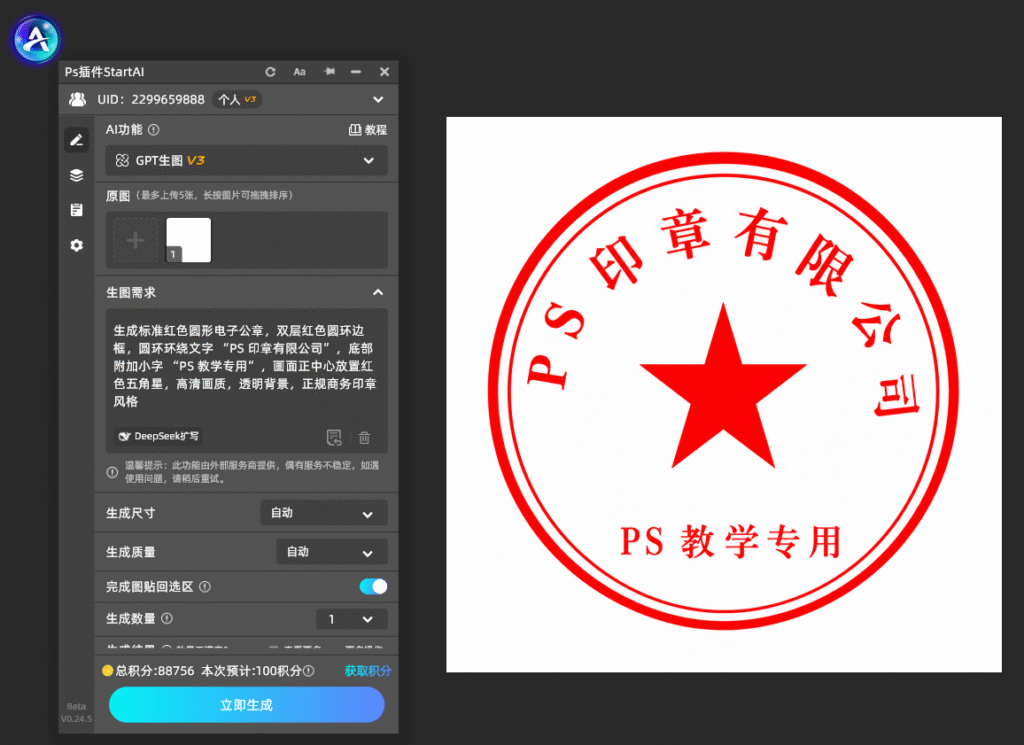Viewport: 1024px width, 745px height.
Task: Click the 个人 V3 membership badge
Action: tap(237, 99)
